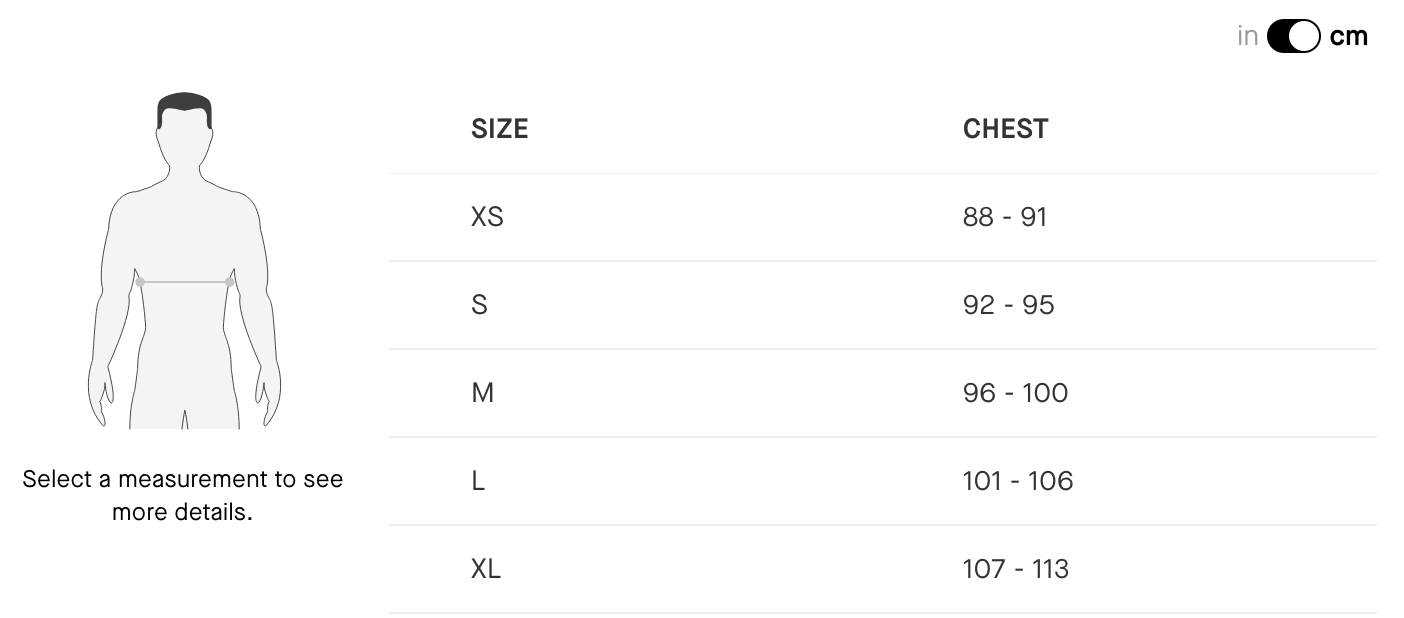Screen dimensions: 1404x618
Task: Click the male body silhouette illustration
Action: click(184, 261)
